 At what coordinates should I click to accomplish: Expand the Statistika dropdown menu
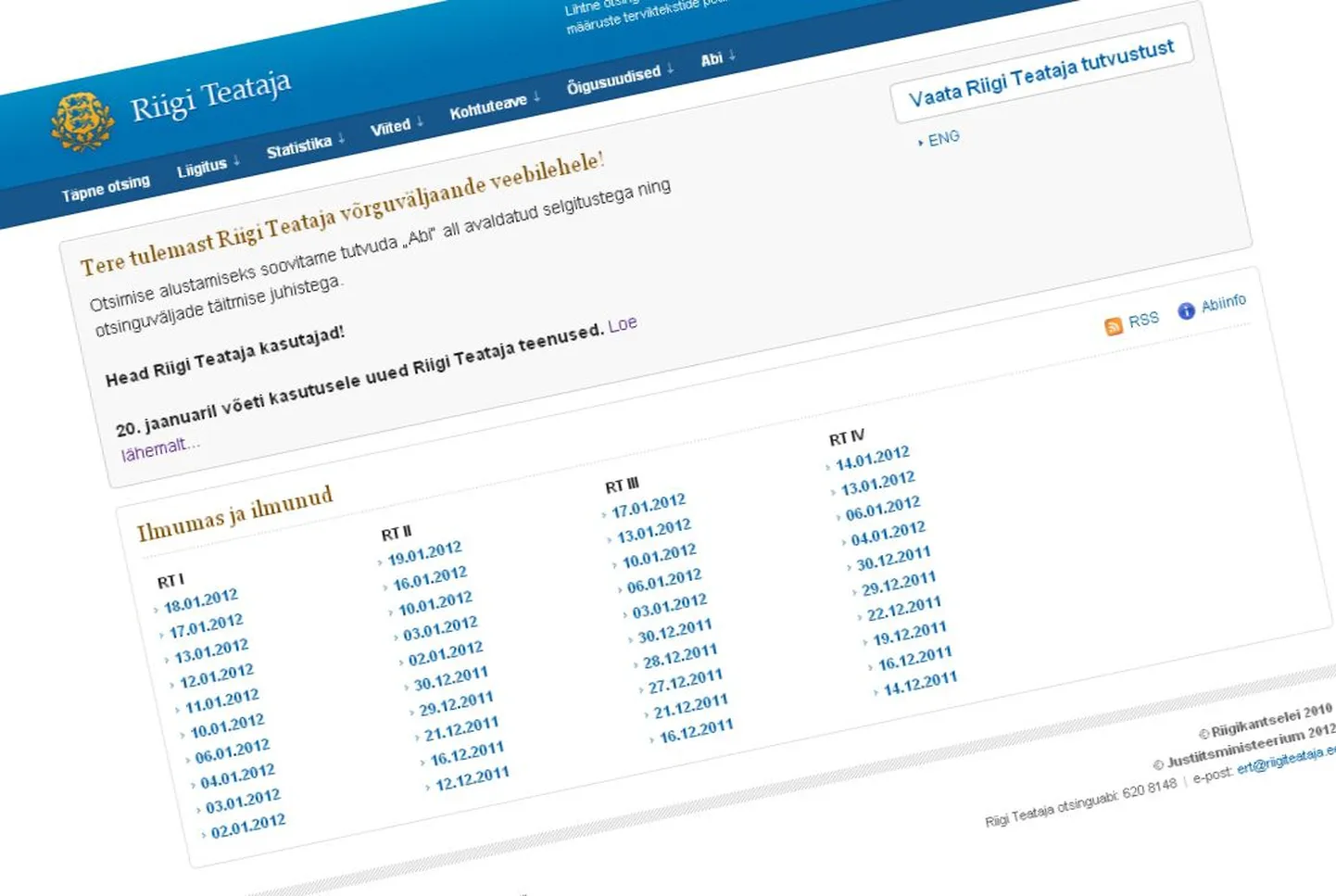[x=305, y=145]
